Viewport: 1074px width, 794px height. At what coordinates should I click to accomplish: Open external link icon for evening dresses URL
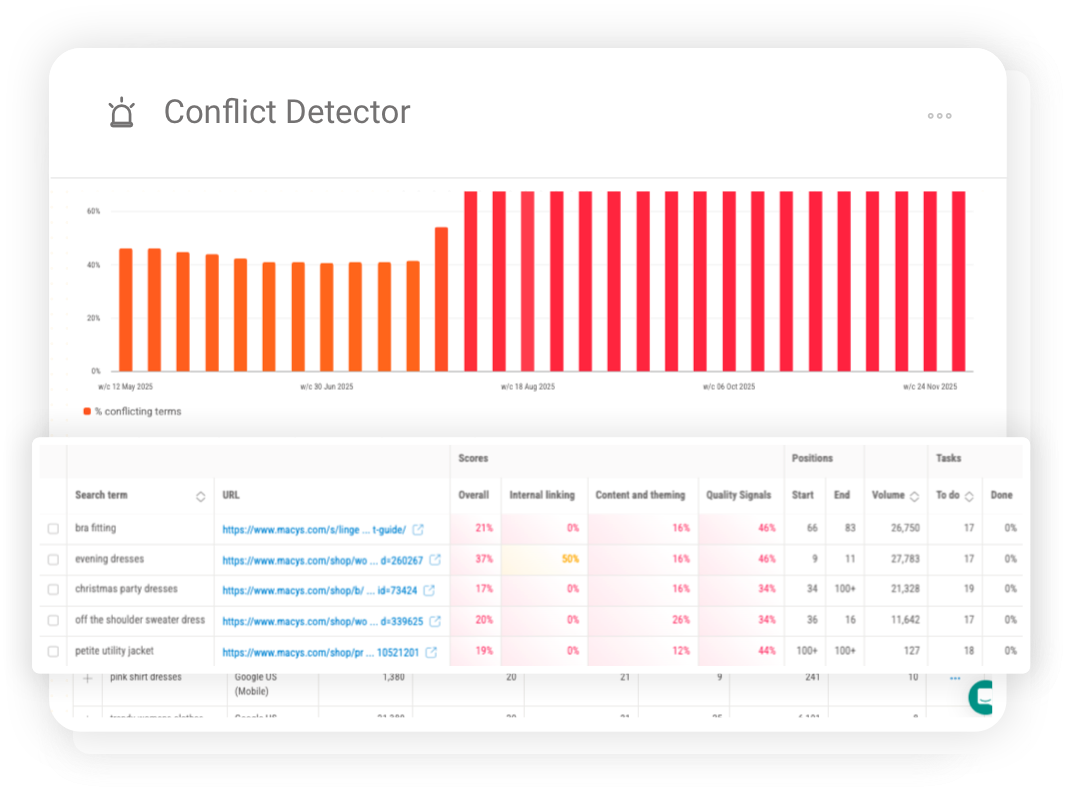pos(435,559)
